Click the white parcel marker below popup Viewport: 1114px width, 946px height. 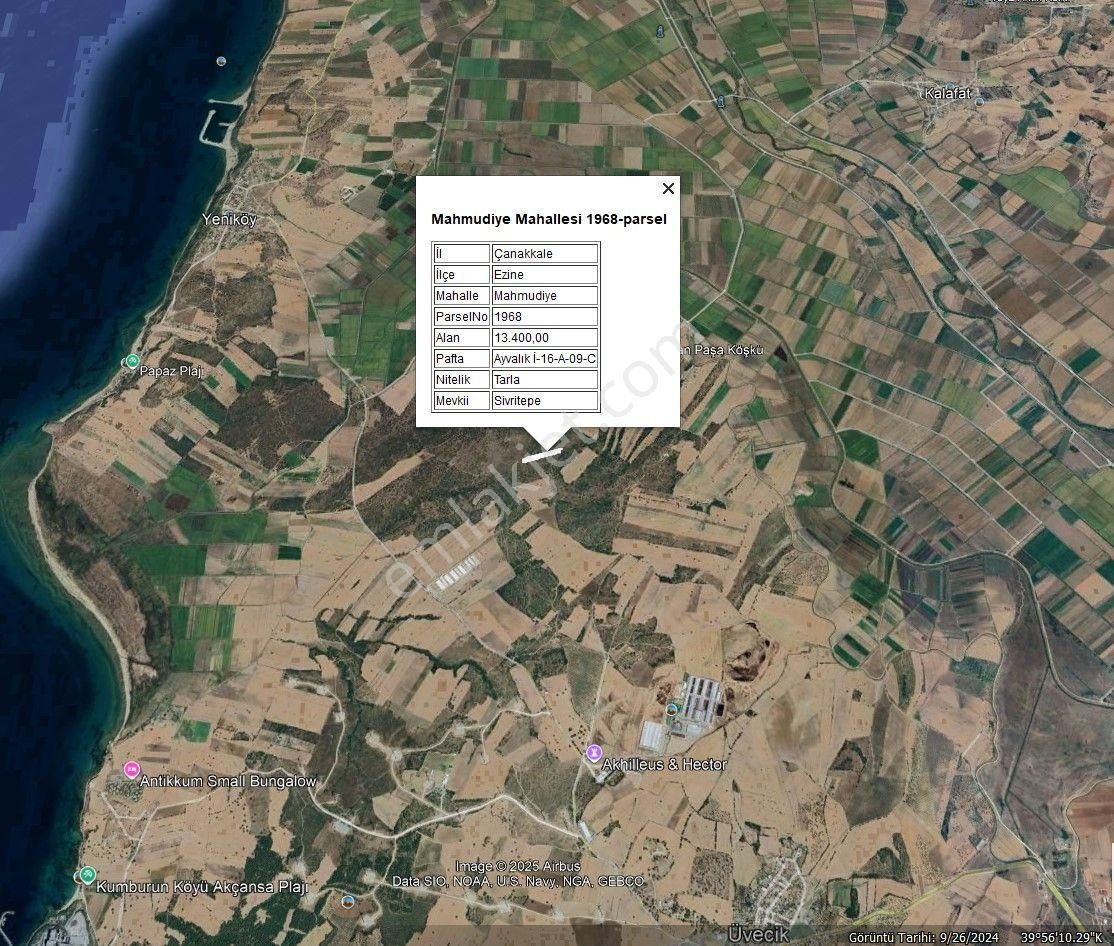point(541,455)
